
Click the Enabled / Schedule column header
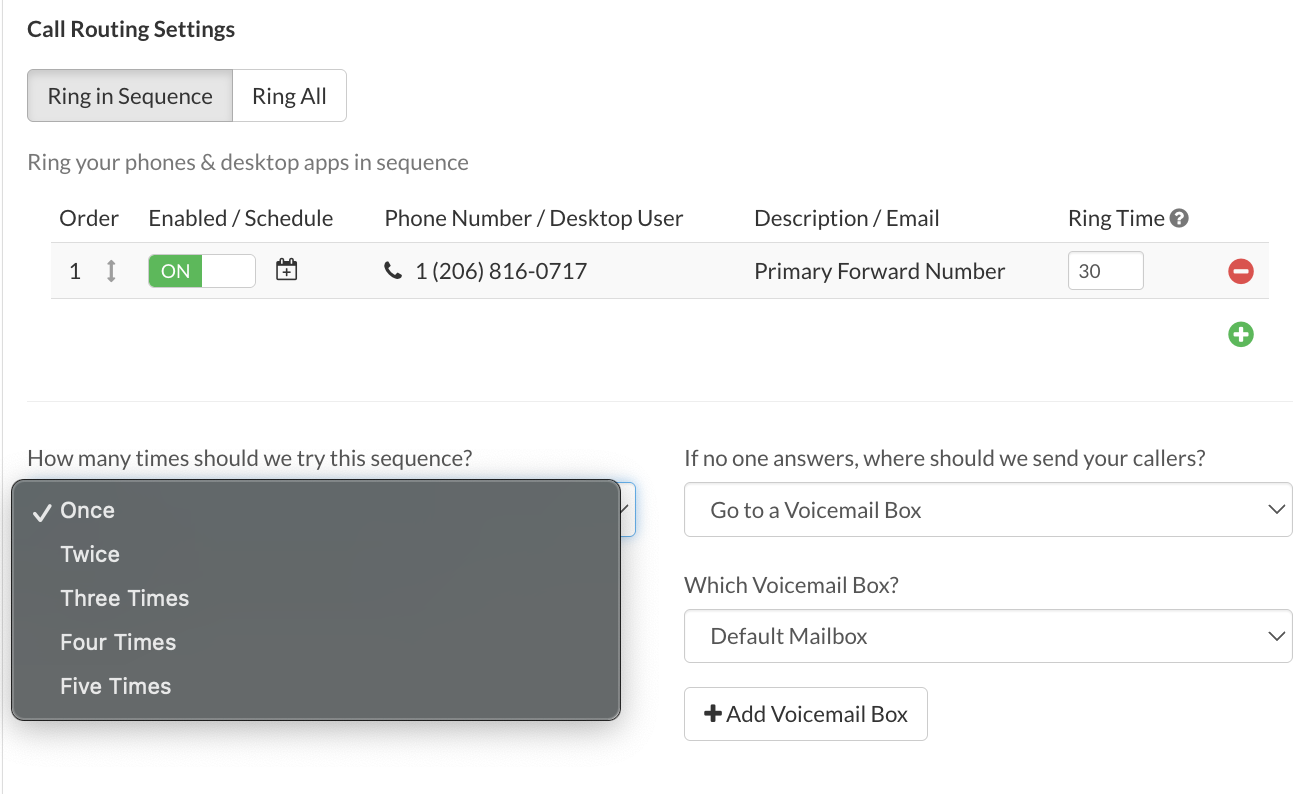[241, 218]
